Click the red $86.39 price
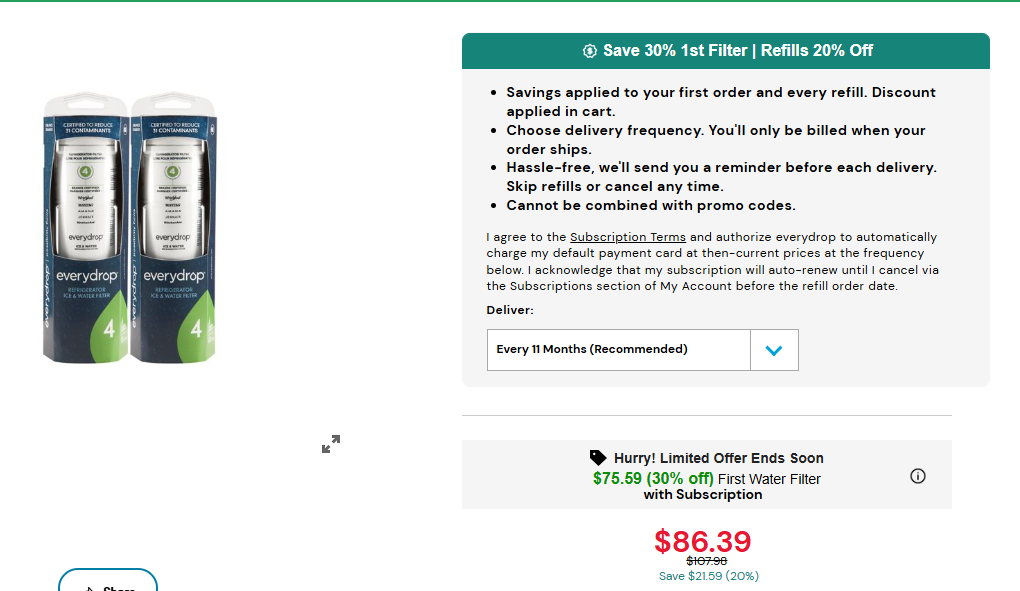 [x=702, y=541]
